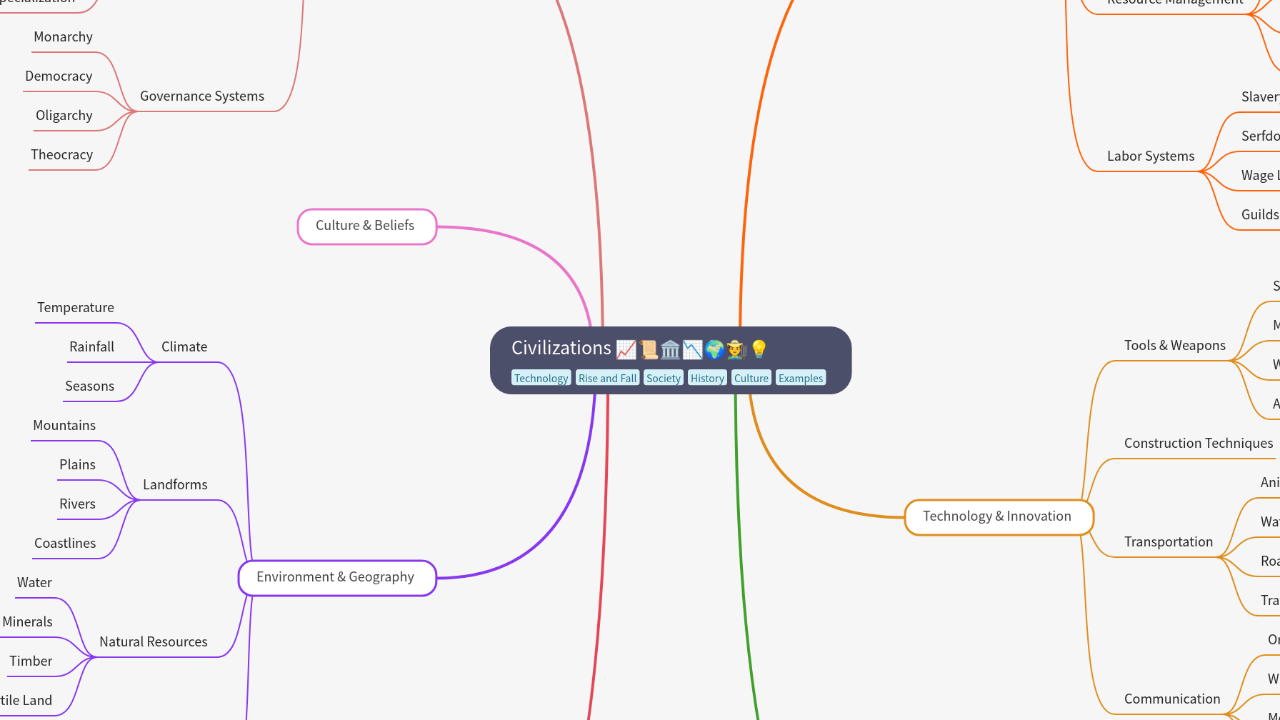Select the Oligarchy leaf
This screenshot has height=720, width=1280.
(x=64, y=115)
